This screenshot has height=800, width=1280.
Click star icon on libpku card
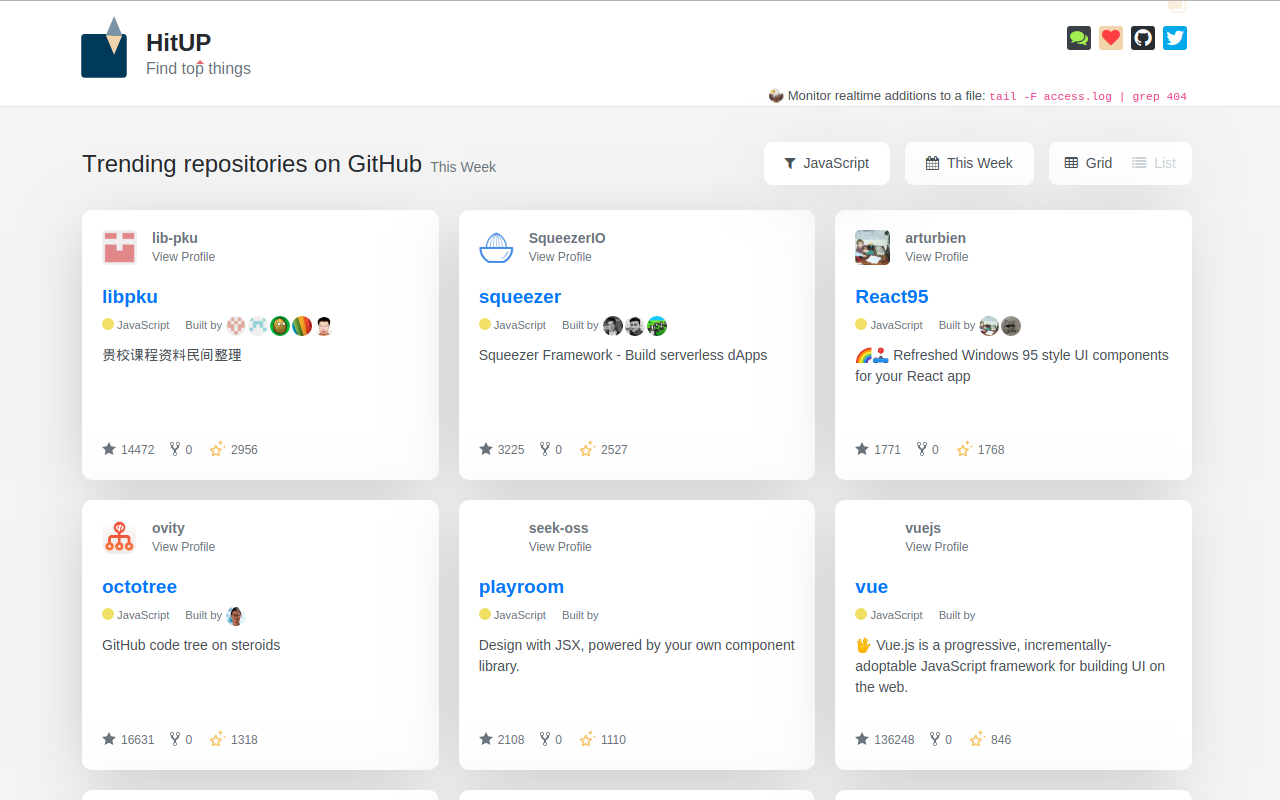tap(109, 449)
